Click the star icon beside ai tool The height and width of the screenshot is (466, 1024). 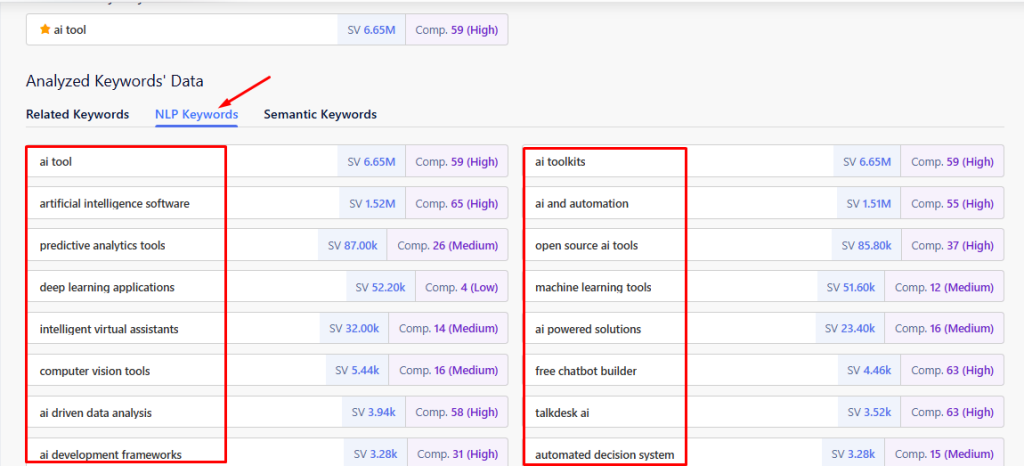[x=44, y=30]
